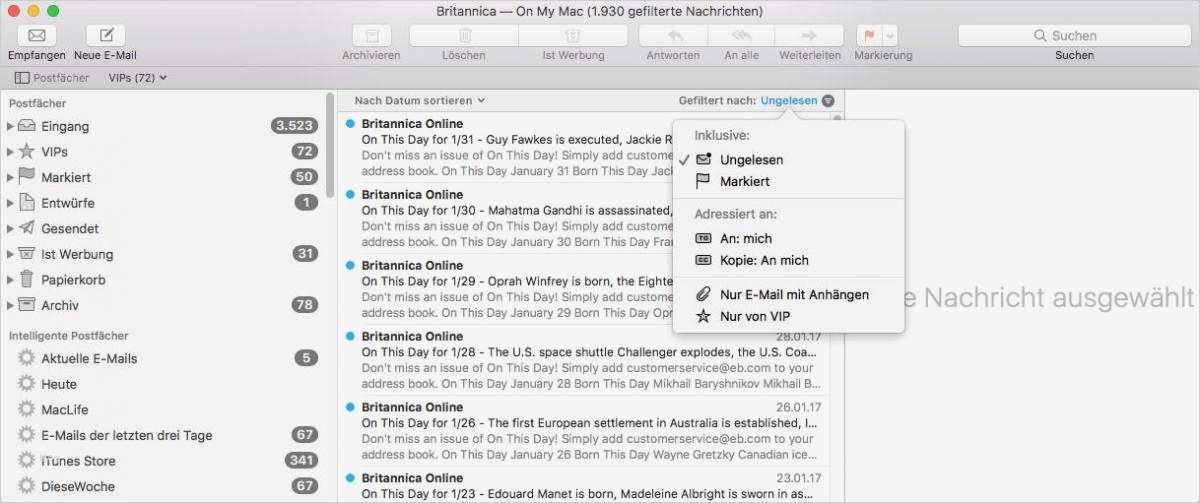1200x503 pixels.
Task: Expand the Gesendet mailbox triangle
Action: (x=10, y=228)
